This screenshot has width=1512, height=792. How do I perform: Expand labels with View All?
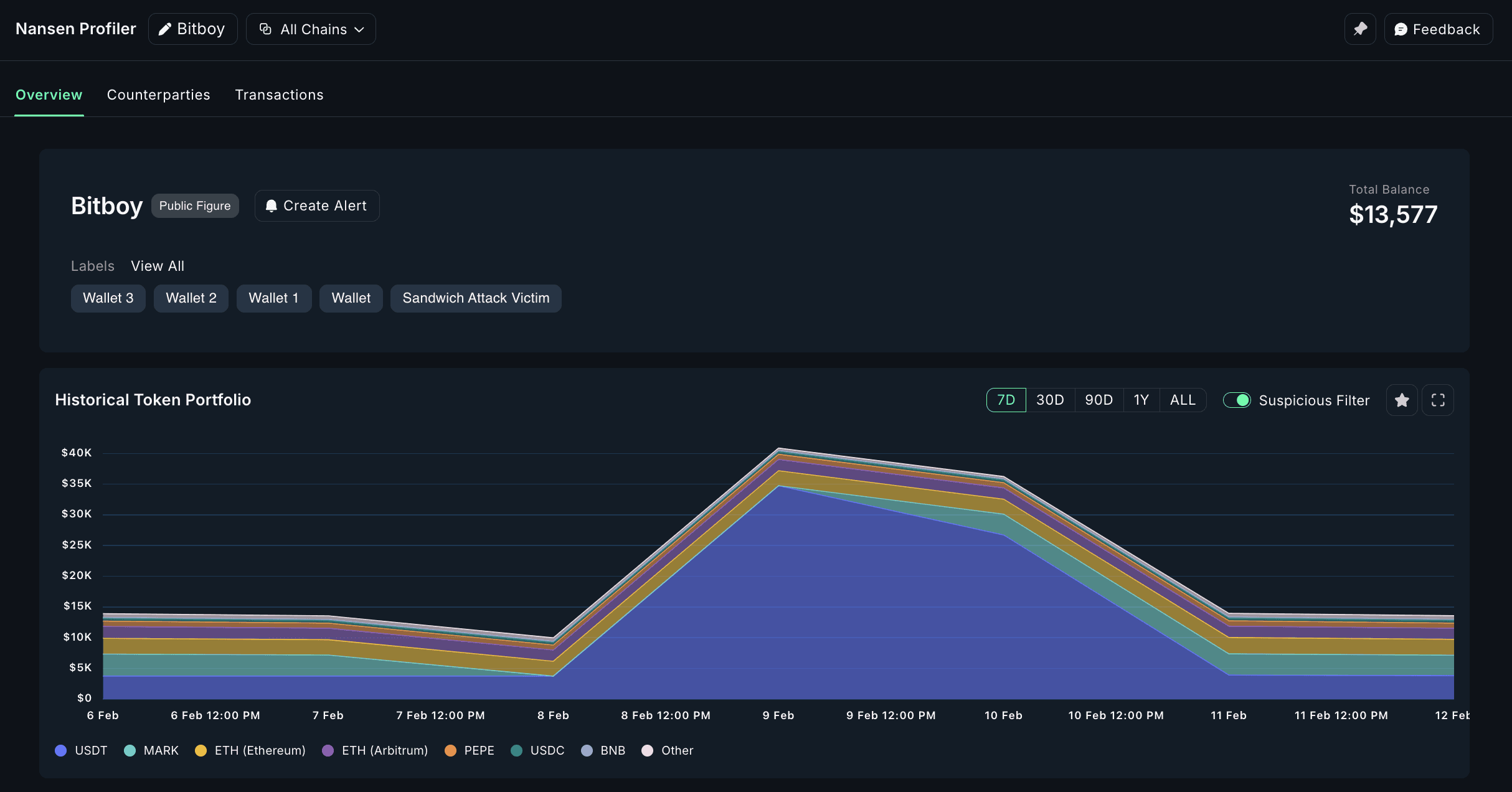pyautogui.click(x=158, y=266)
